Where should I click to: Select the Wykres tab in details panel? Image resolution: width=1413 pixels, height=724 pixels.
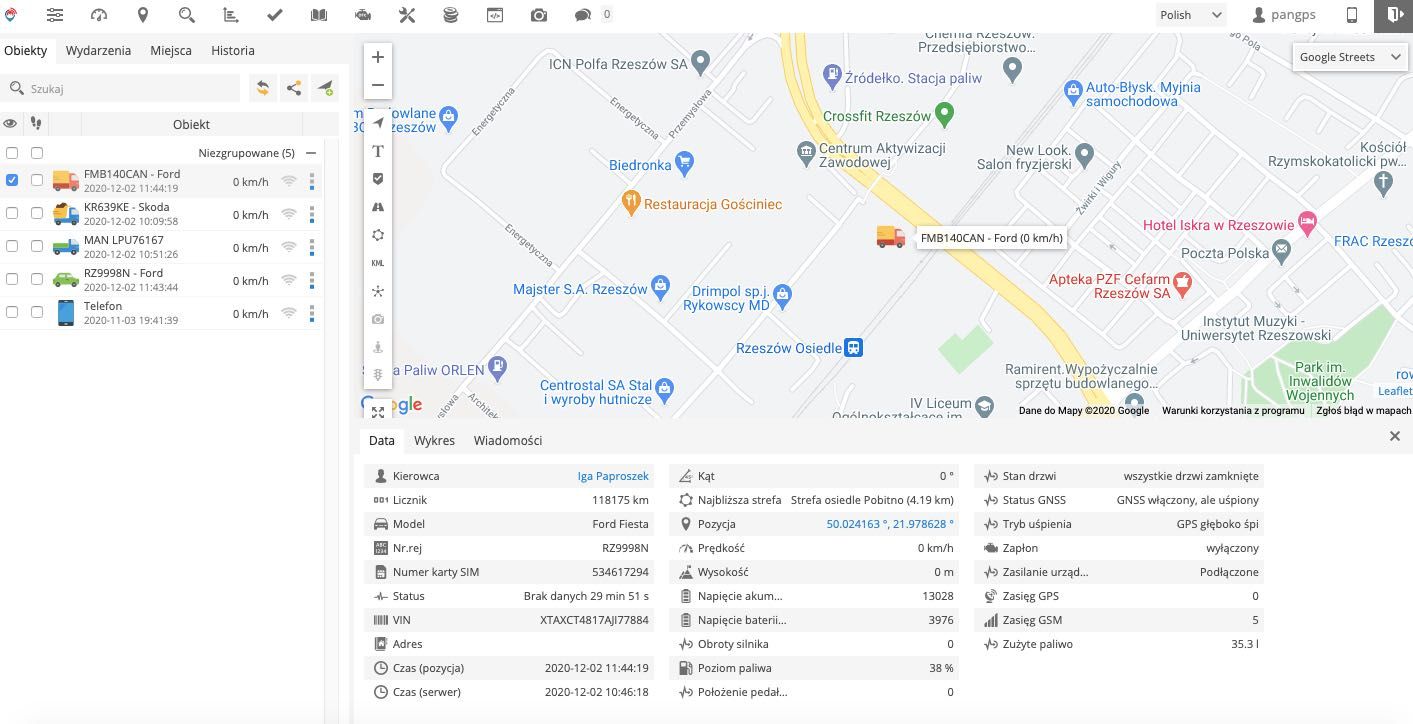(434, 440)
